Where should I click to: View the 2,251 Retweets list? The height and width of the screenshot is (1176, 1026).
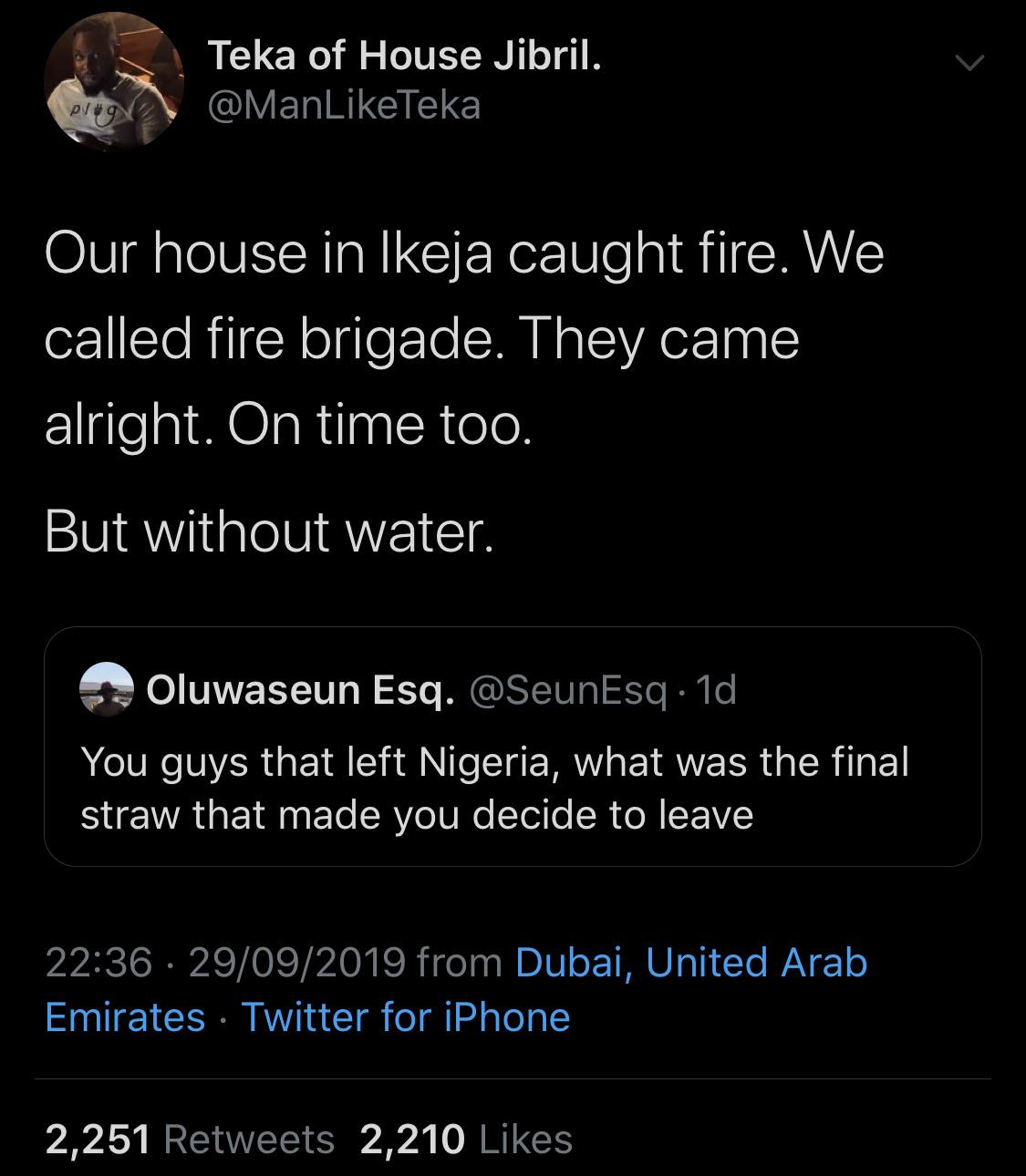tap(190, 1140)
